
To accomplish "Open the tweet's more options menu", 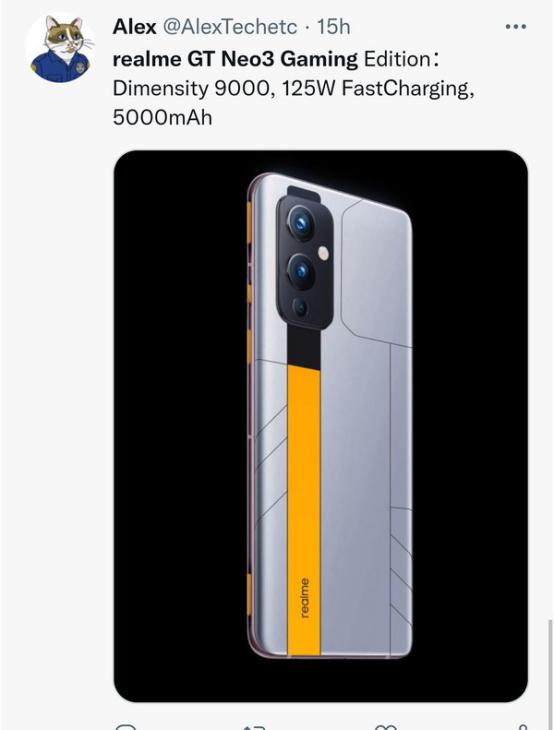I will (x=516, y=27).
